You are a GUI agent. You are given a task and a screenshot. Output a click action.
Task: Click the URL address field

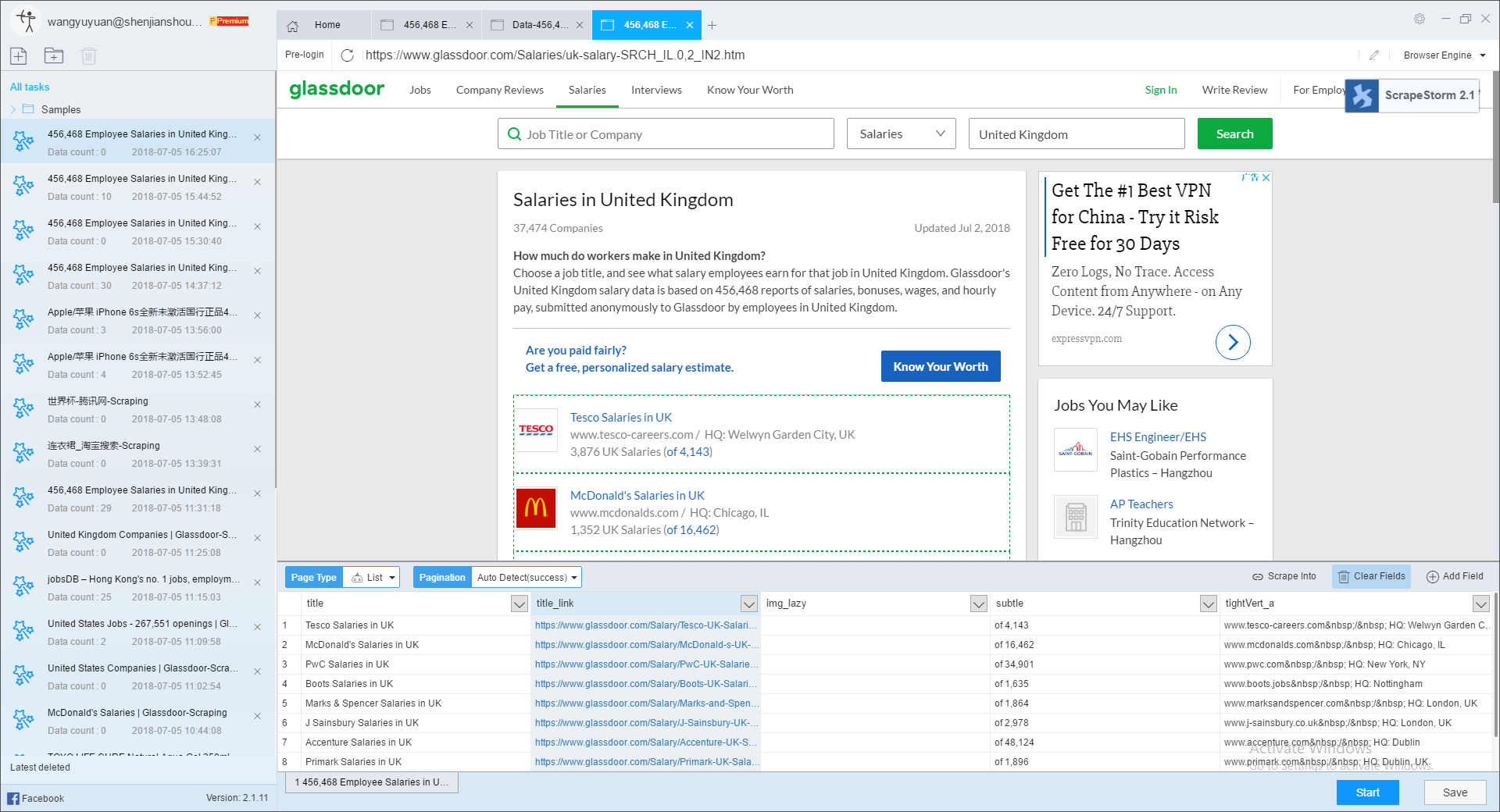tap(859, 55)
